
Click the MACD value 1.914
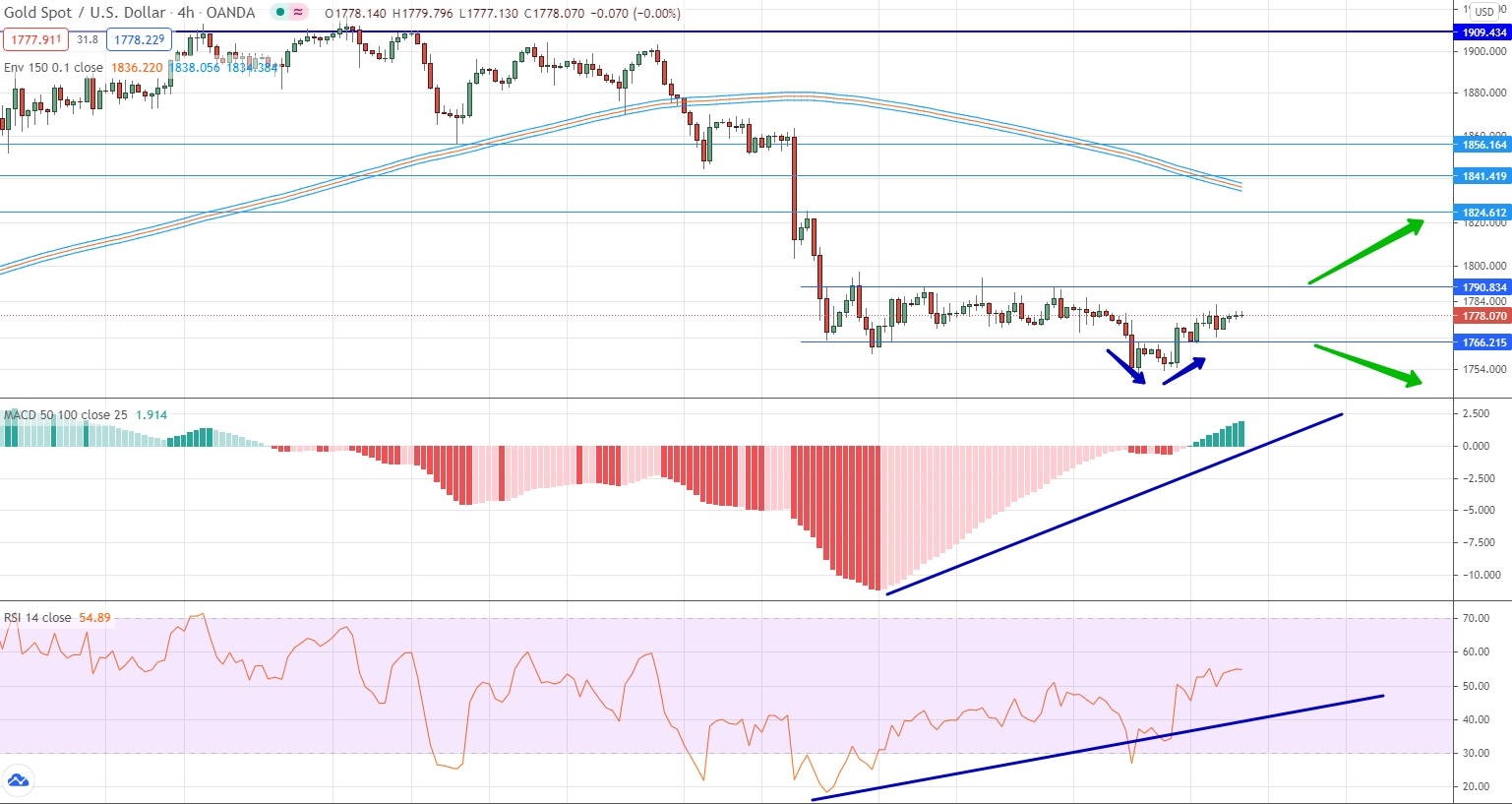(x=151, y=415)
